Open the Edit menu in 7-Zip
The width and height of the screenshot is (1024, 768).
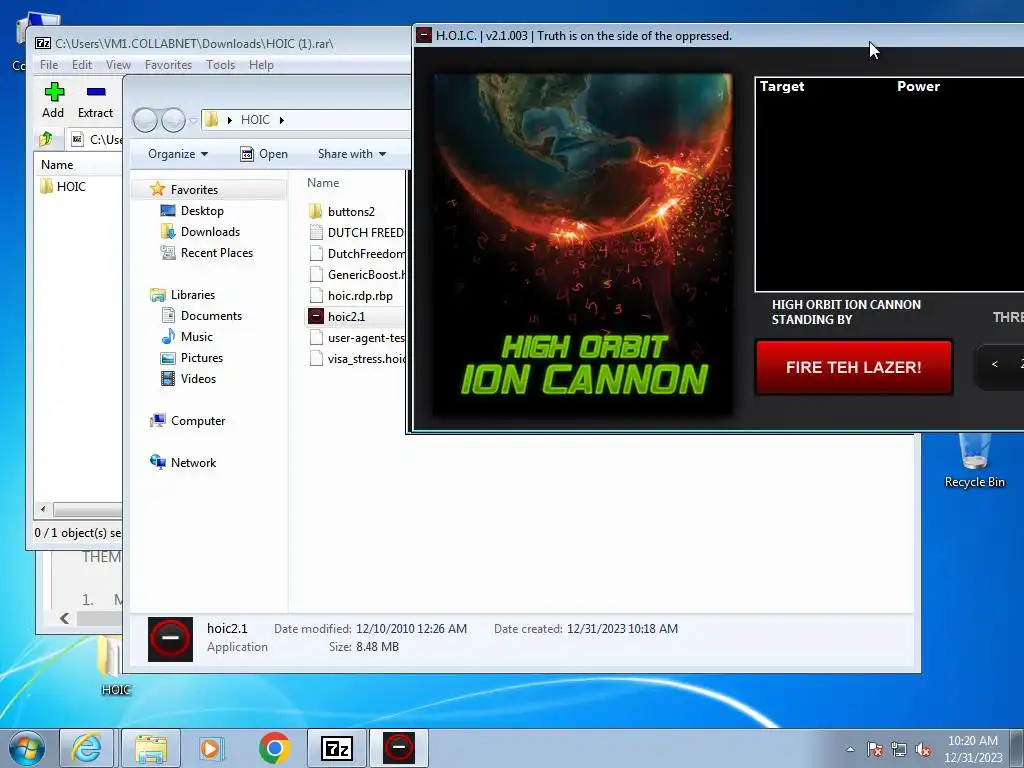click(82, 65)
